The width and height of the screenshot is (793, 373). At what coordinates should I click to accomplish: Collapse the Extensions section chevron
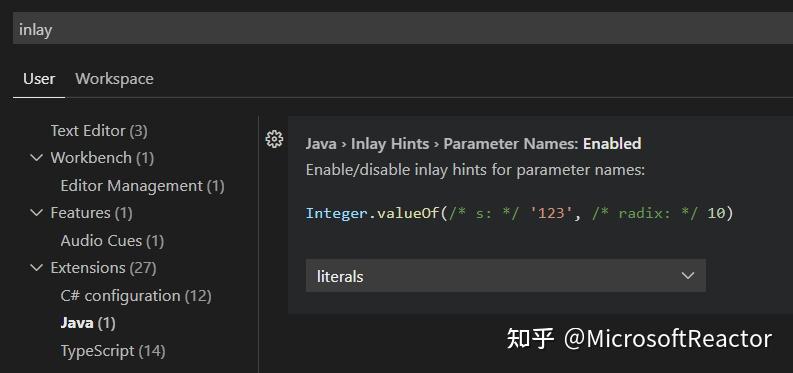pyautogui.click(x=36, y=267)
